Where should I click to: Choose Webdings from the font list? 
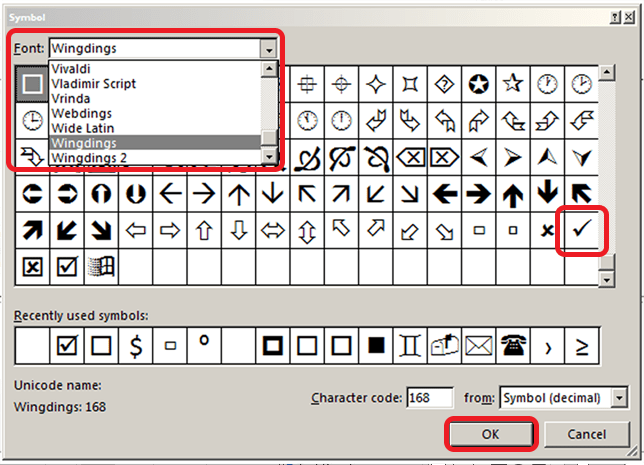coord(80,113)
